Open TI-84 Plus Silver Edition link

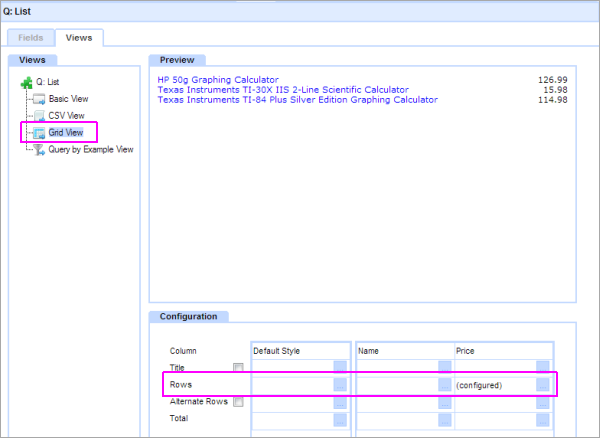click(x=298, y=99)
